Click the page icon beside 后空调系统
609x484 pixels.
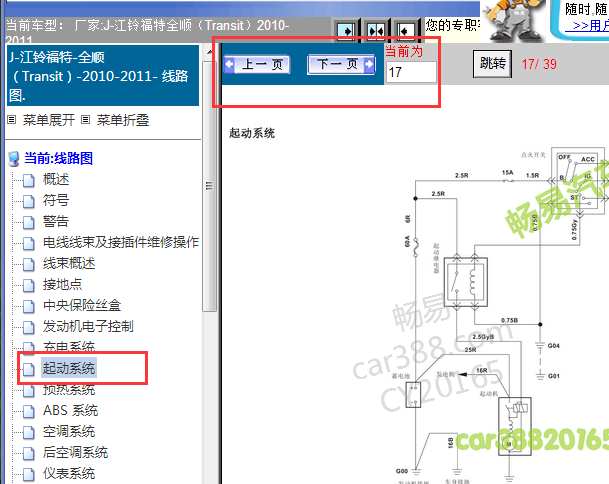click(28, 453)
